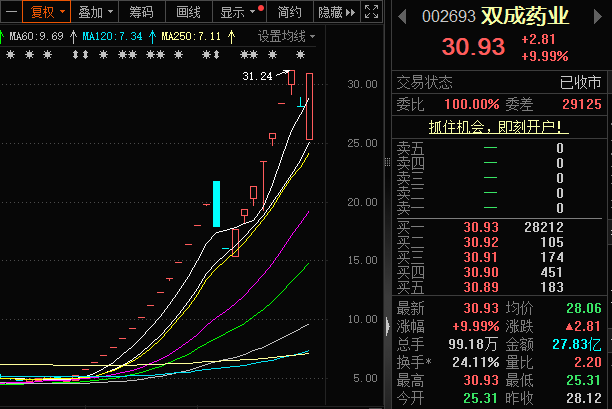This screenshot has width=612, height=409.
Task: Toggle the 筹码 chip distribution view
Action: tap(142, 13)
